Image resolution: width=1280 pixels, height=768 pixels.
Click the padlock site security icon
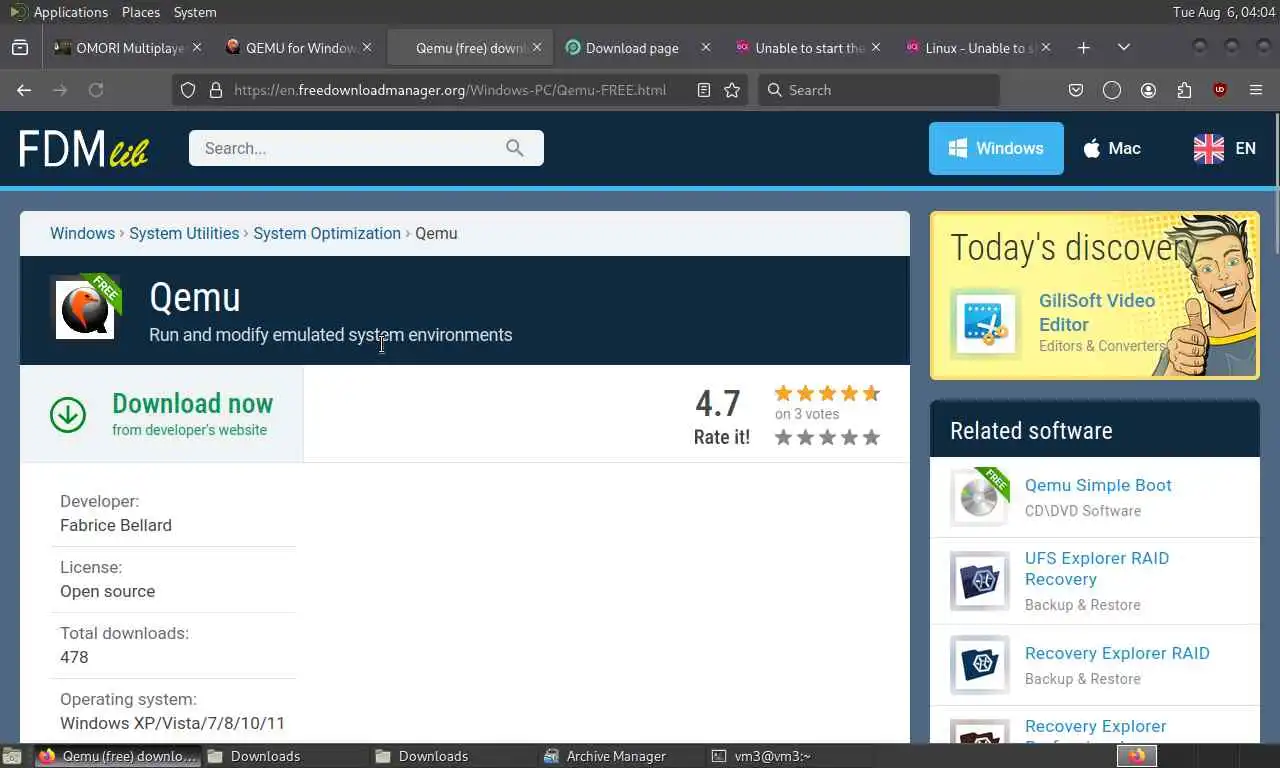[215, 90]
